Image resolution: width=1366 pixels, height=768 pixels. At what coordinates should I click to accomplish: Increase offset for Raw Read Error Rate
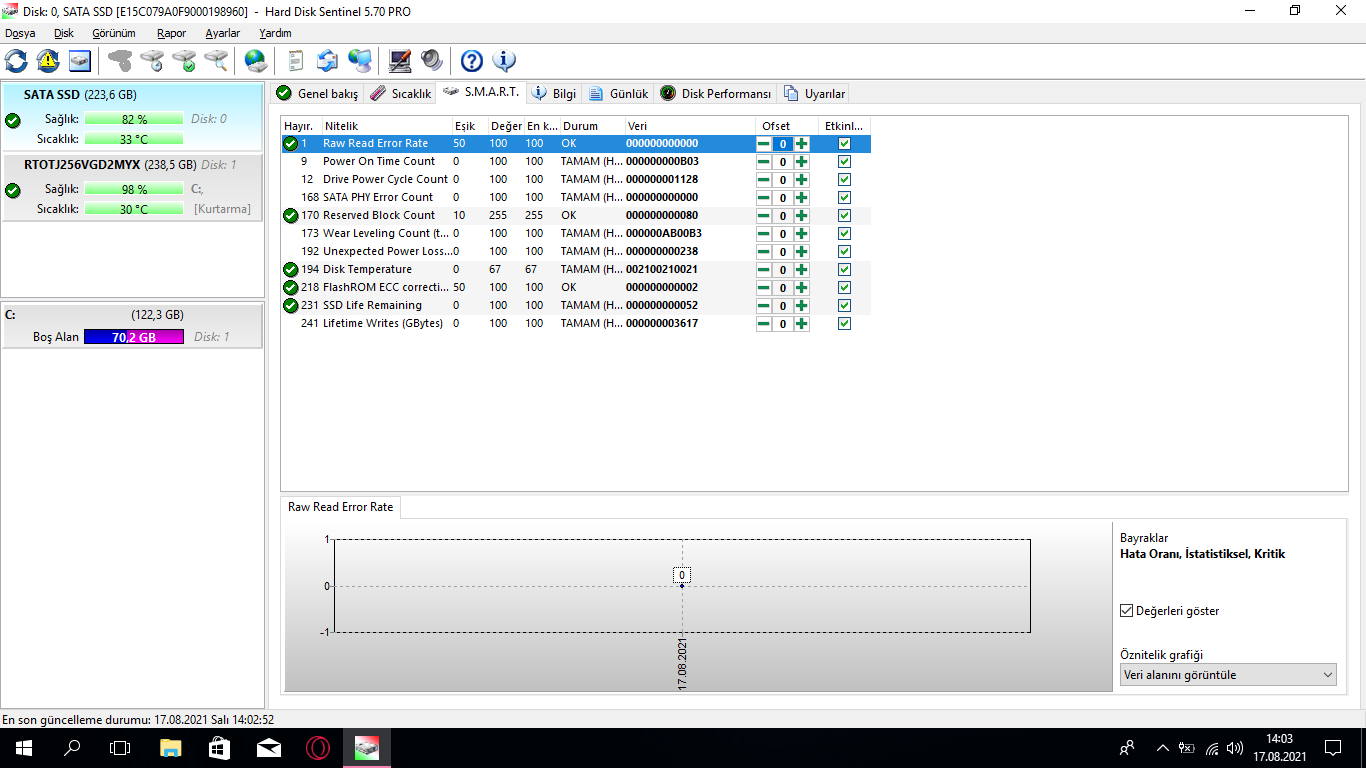click(x=802, y=144)
